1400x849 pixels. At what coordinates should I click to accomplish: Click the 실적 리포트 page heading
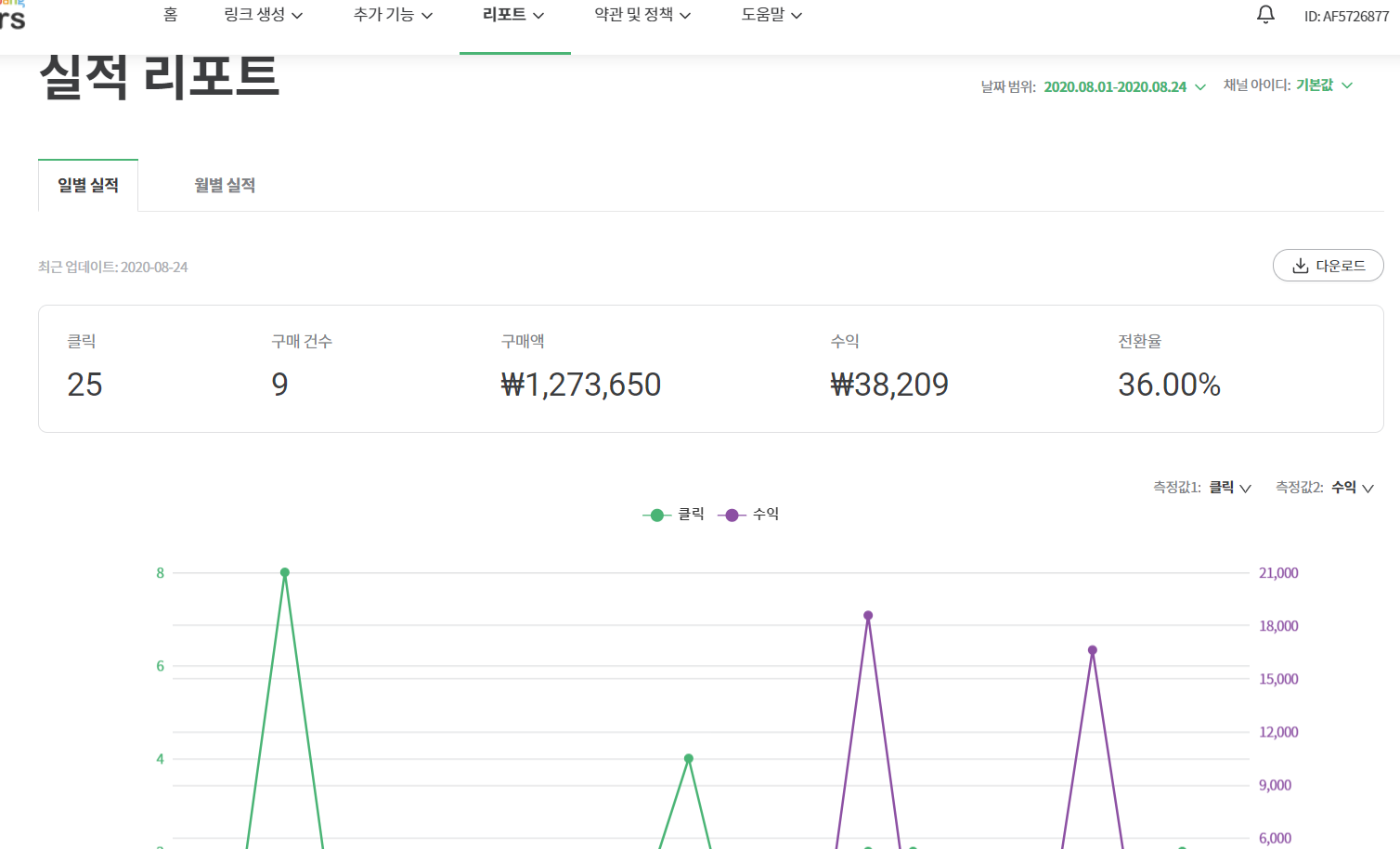point(159,76)
